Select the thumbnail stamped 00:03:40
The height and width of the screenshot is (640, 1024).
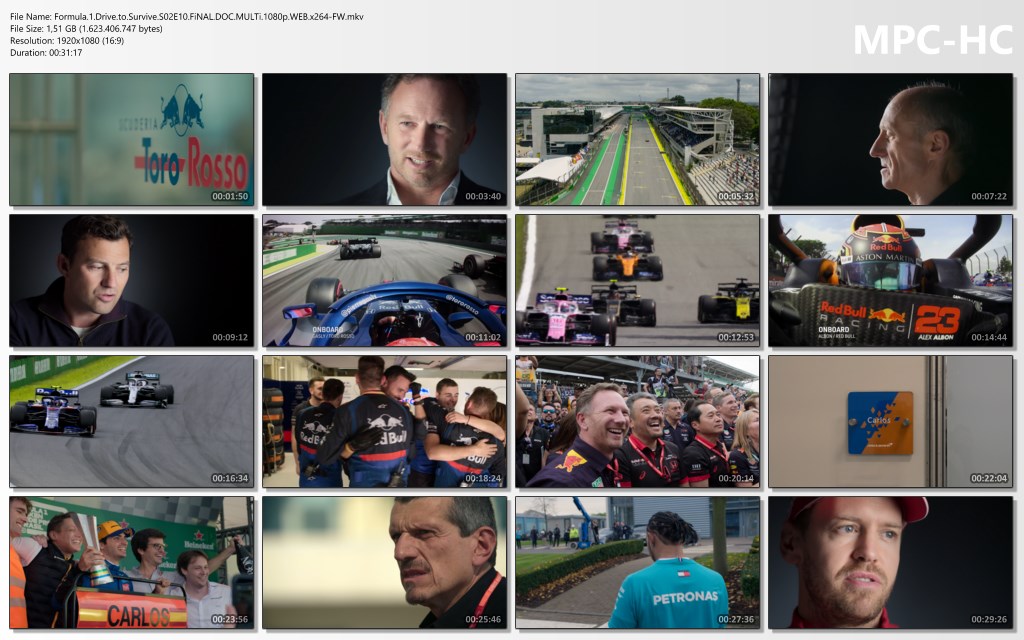(x=384, y=139)
